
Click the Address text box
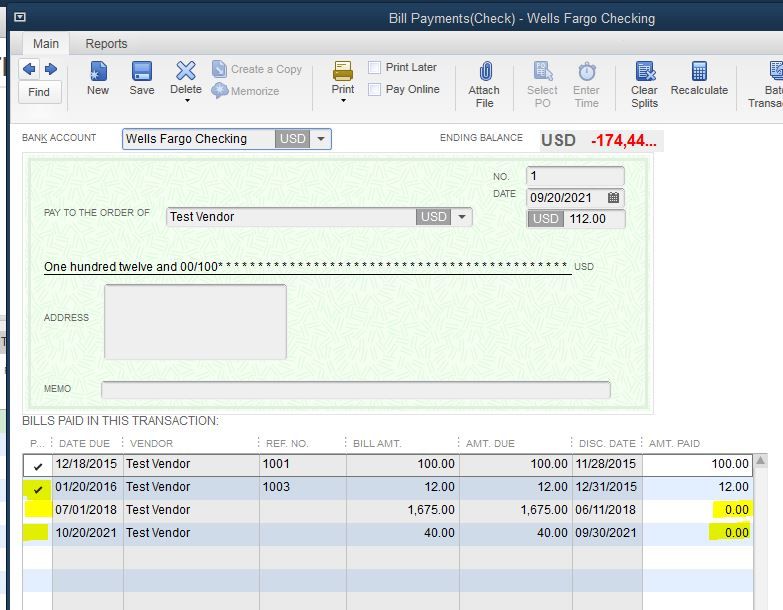(x=195, y=322)
